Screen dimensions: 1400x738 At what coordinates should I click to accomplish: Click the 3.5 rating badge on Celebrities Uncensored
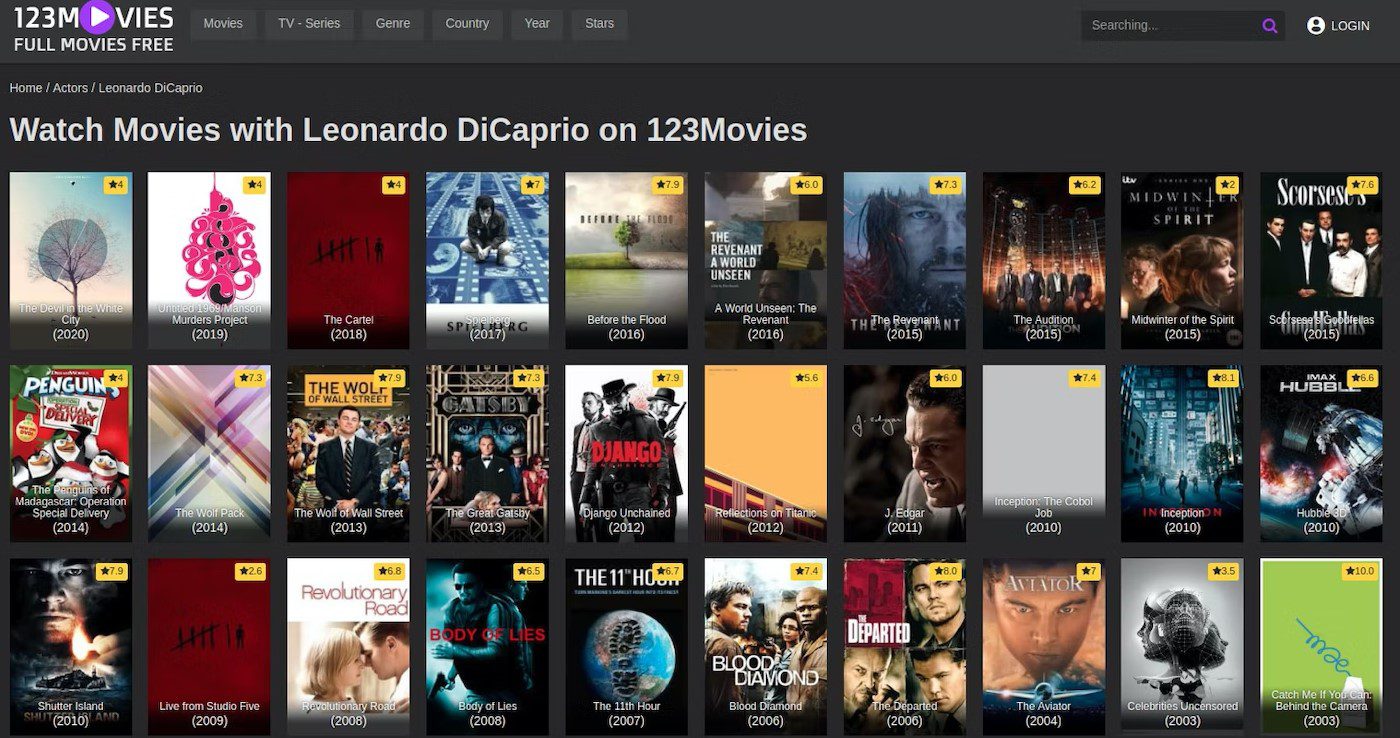coord(1222,571)
